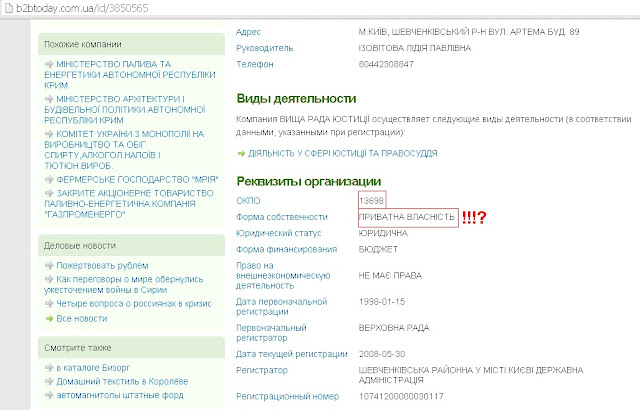Click the Дата текущей регистрации label
Viewport: 640px width, 410px height.
(292, 354)
